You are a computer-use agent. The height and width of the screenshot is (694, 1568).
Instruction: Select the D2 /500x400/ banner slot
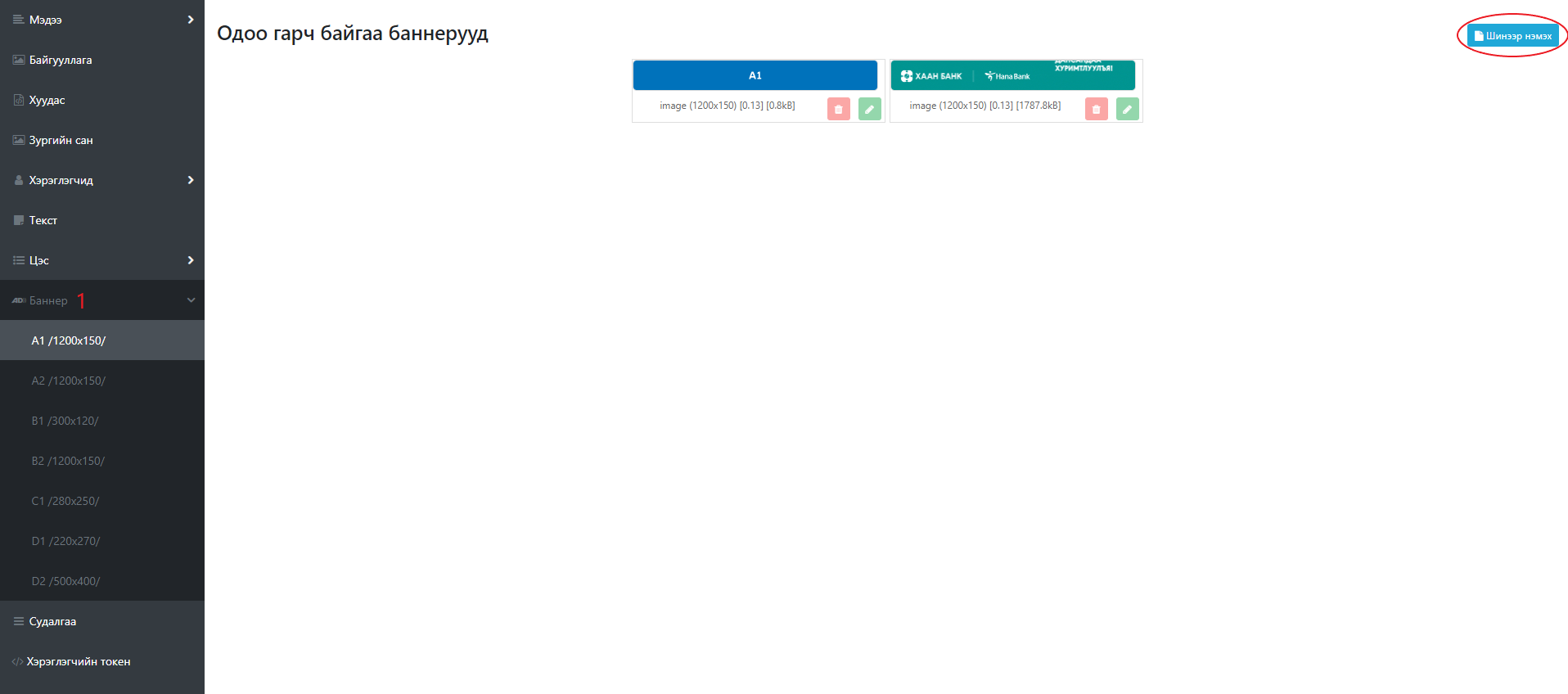point(66,581)
